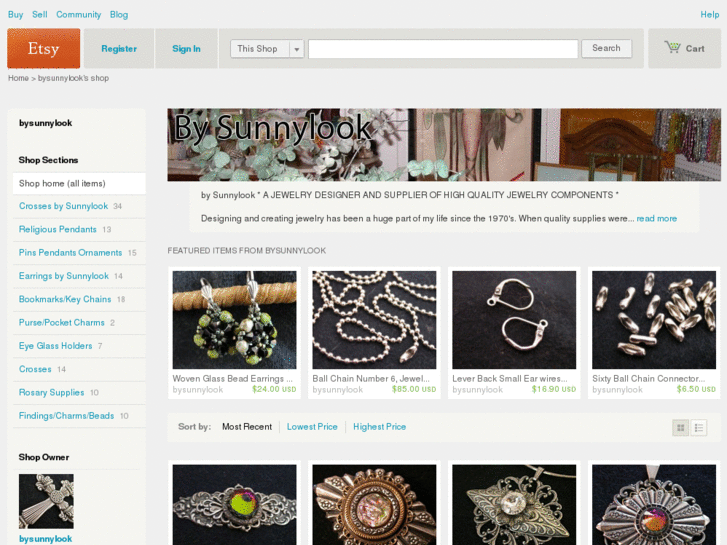Click the search text field
The image size is (727, 545).
coord(443,49)
